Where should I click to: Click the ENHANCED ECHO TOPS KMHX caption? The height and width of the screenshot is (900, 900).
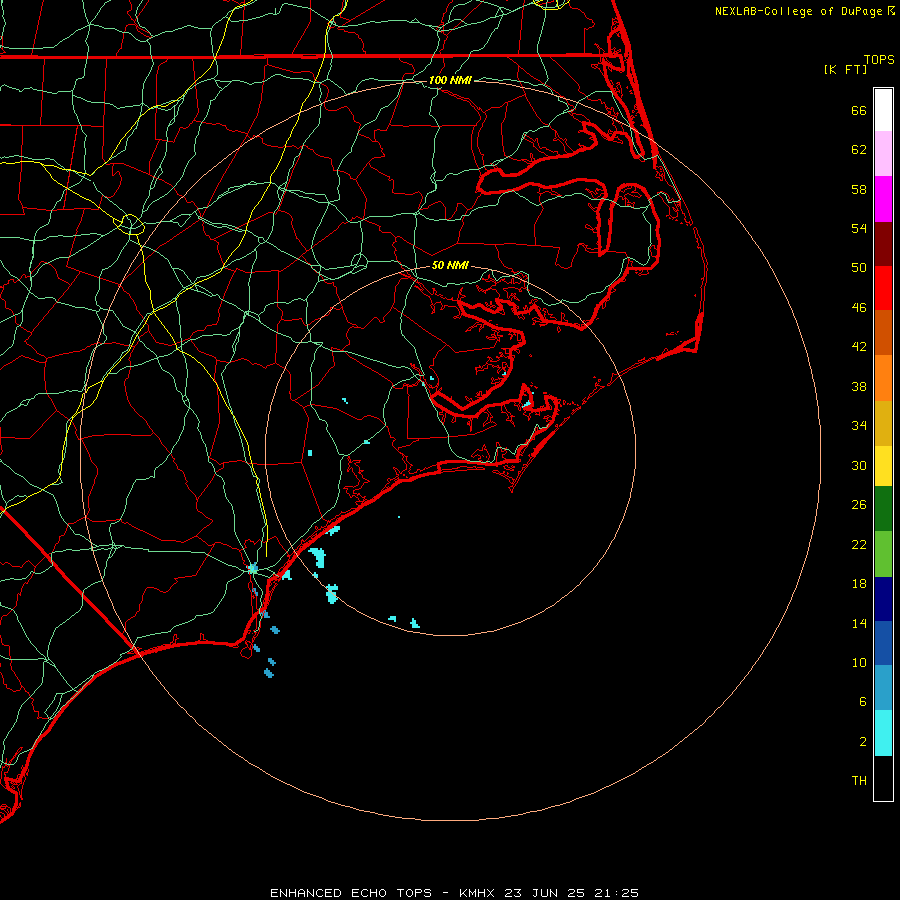tap(454, 893)
